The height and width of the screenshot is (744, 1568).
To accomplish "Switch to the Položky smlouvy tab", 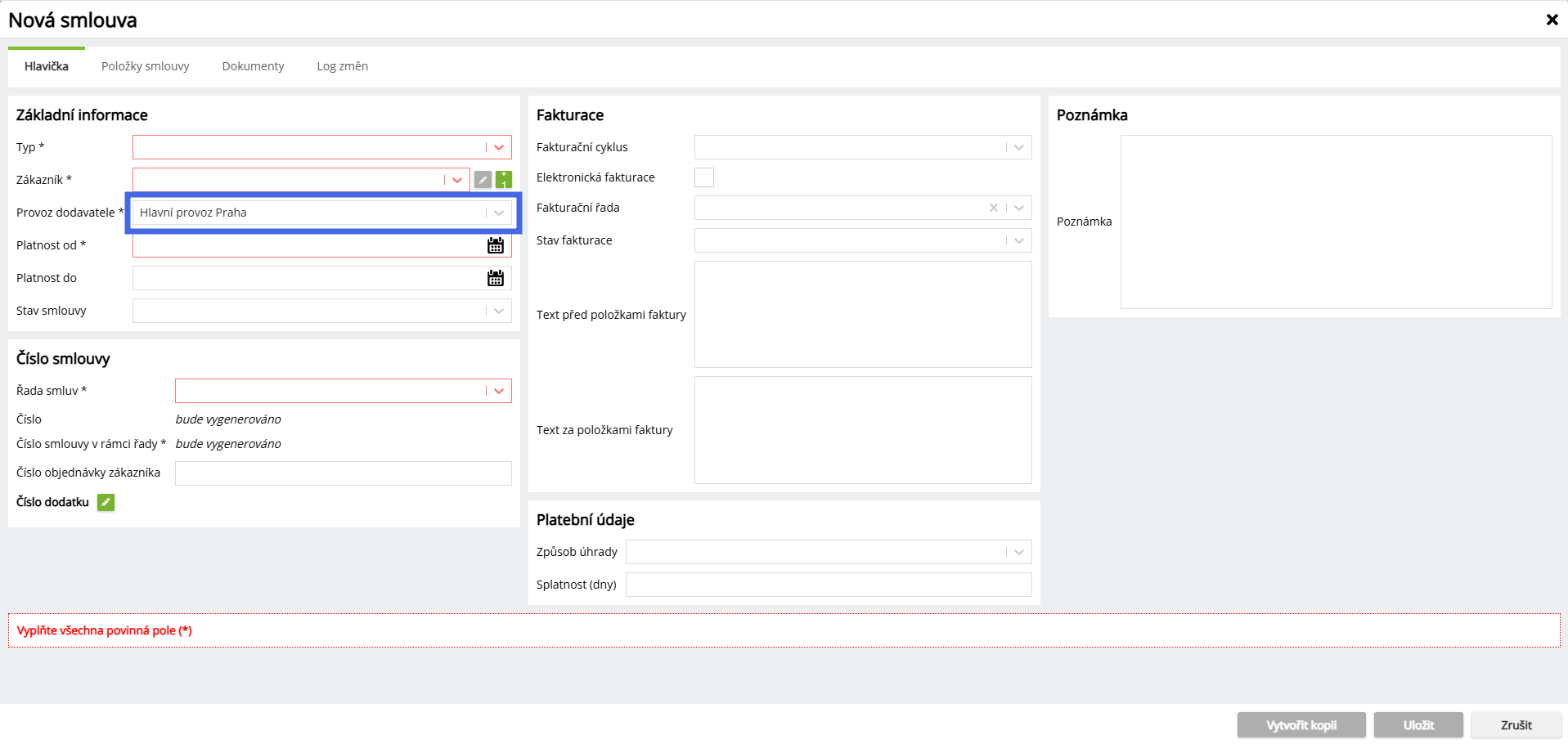I will [145, 66].
